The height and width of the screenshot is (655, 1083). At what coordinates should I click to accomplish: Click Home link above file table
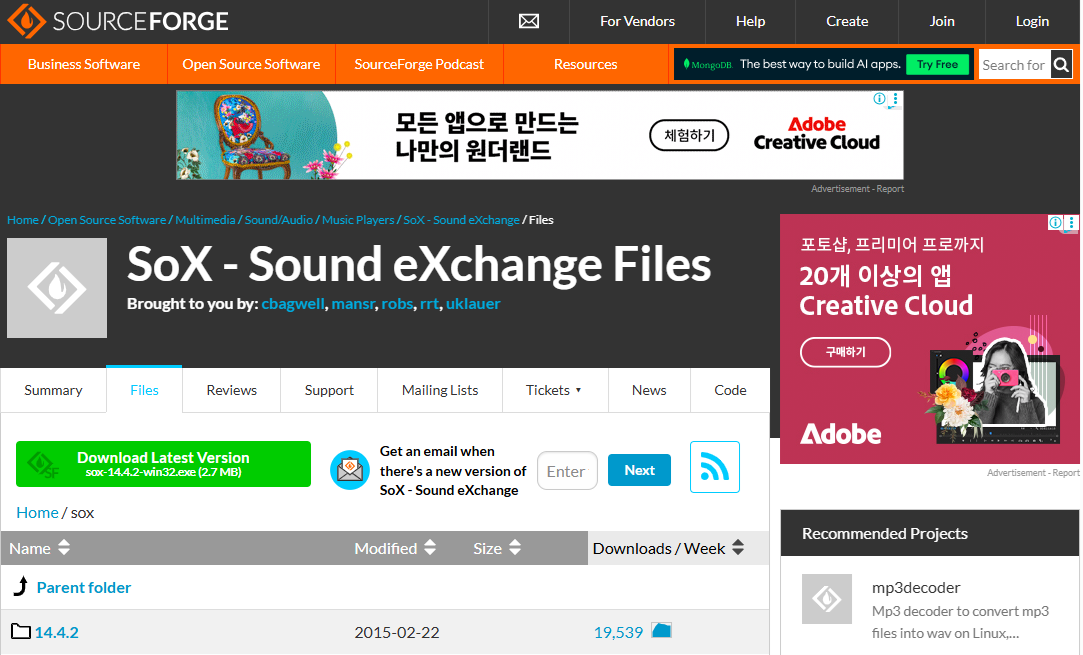point(37,513)
